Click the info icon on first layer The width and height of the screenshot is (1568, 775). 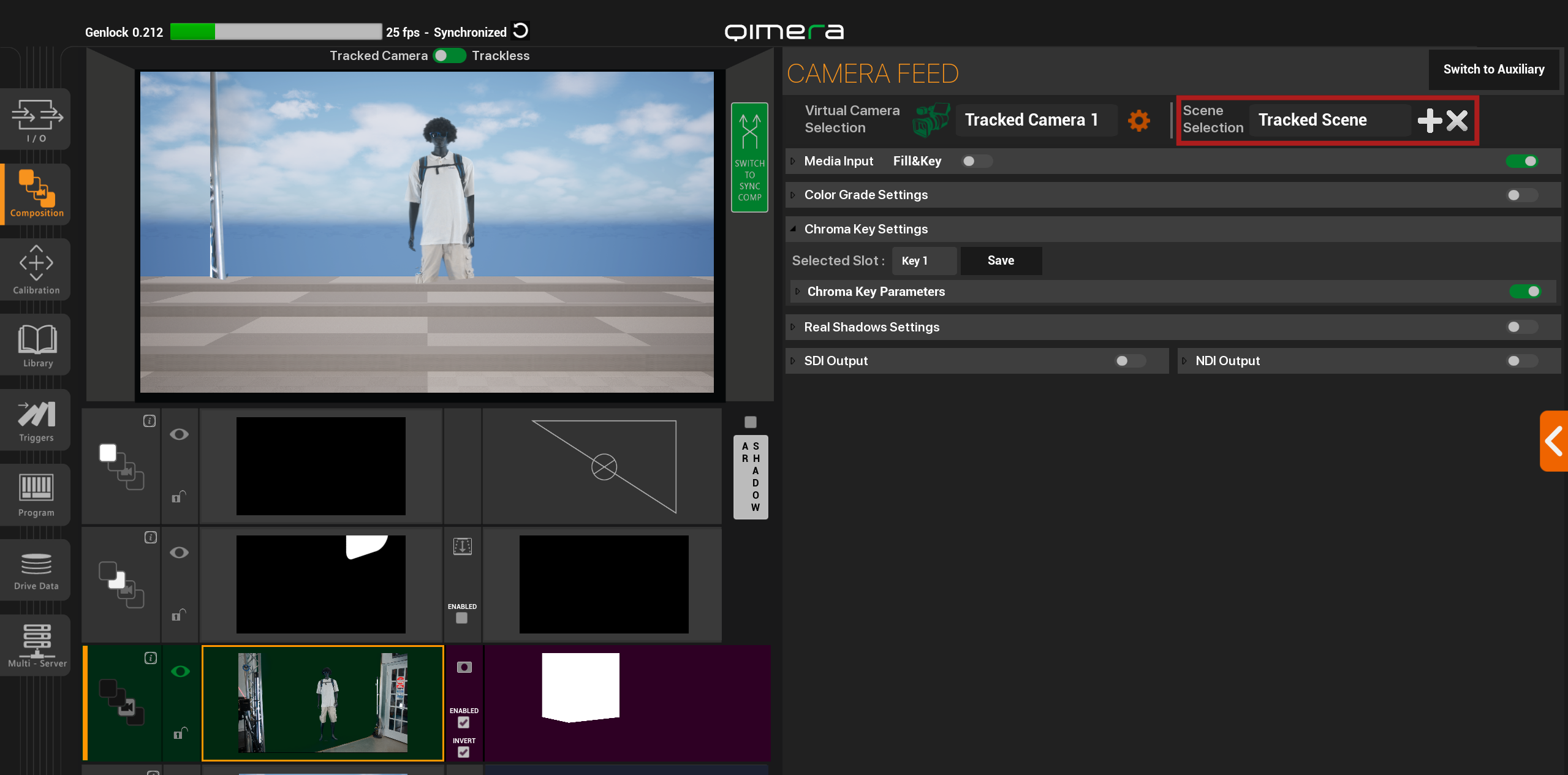coord(150,421)
